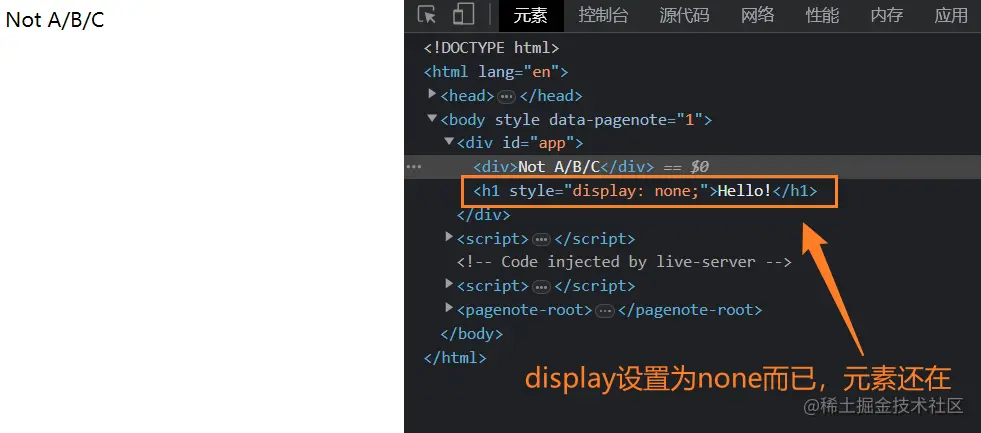The width and height of the screenshot is (981, 433).
Task: Select the <!DOCTYPE html> line
Action: point(491,48)
